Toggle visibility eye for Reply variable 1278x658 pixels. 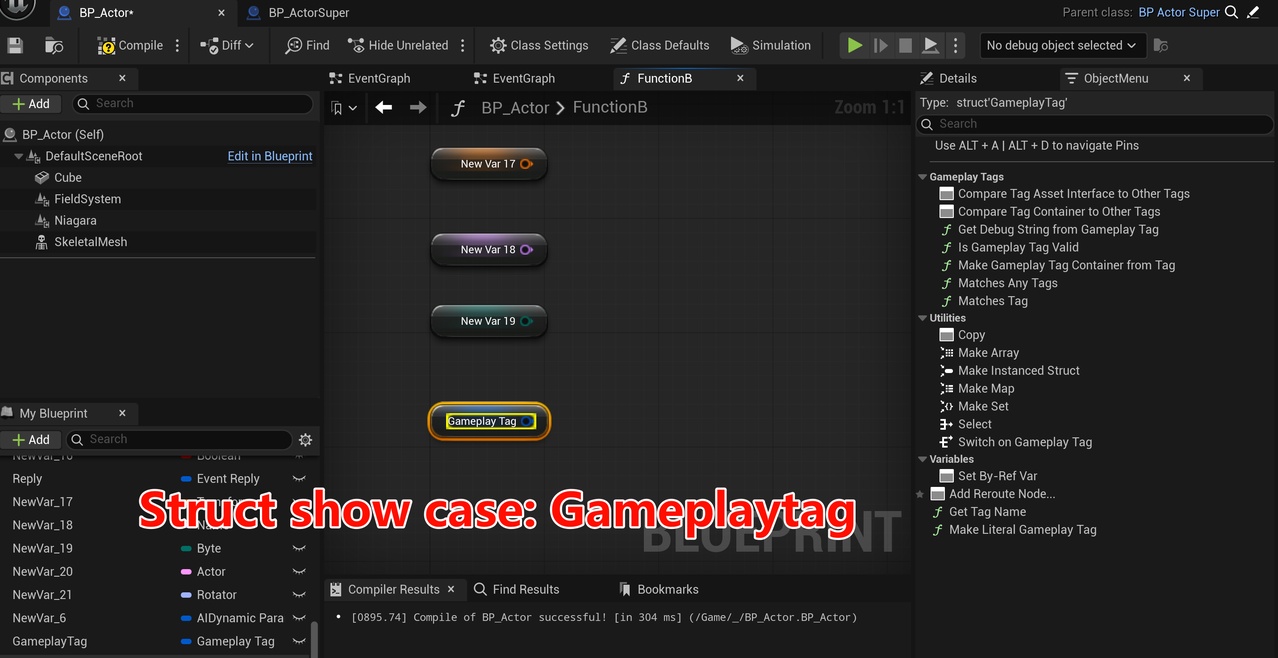tap(298, 479)
